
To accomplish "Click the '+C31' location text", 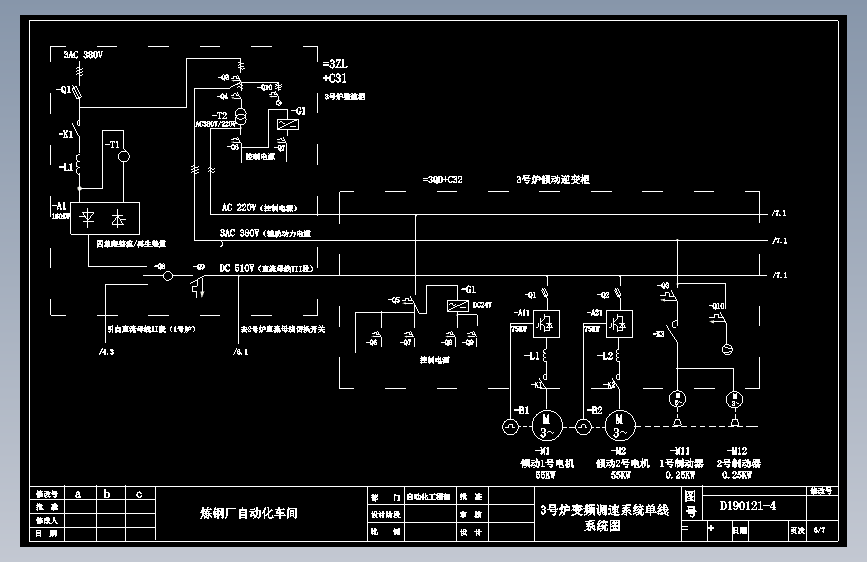I will (x=335, y=79).
